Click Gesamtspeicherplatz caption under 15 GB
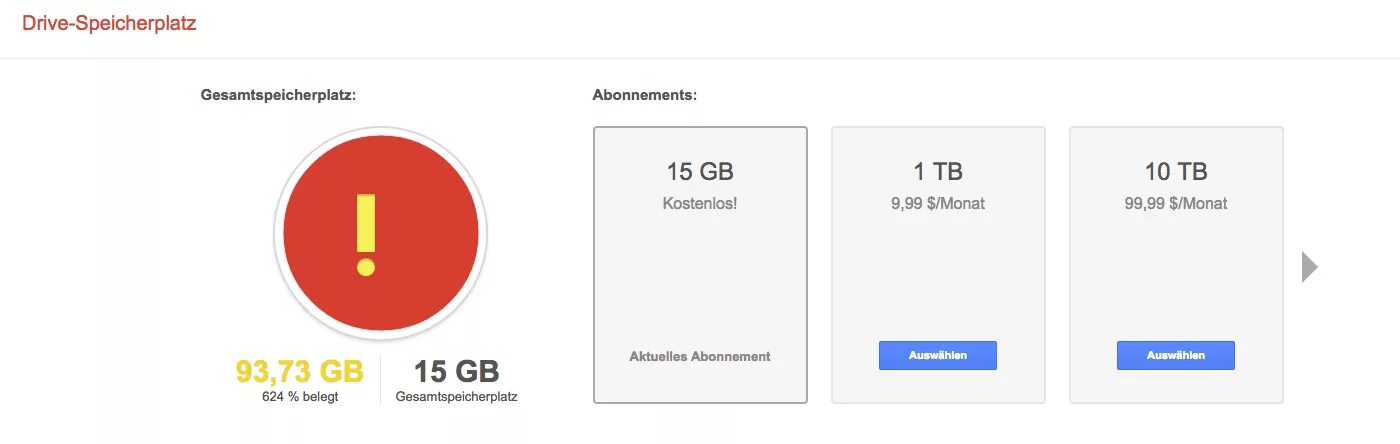This screenshot has width=1400, height=444. tap(456, 397)
